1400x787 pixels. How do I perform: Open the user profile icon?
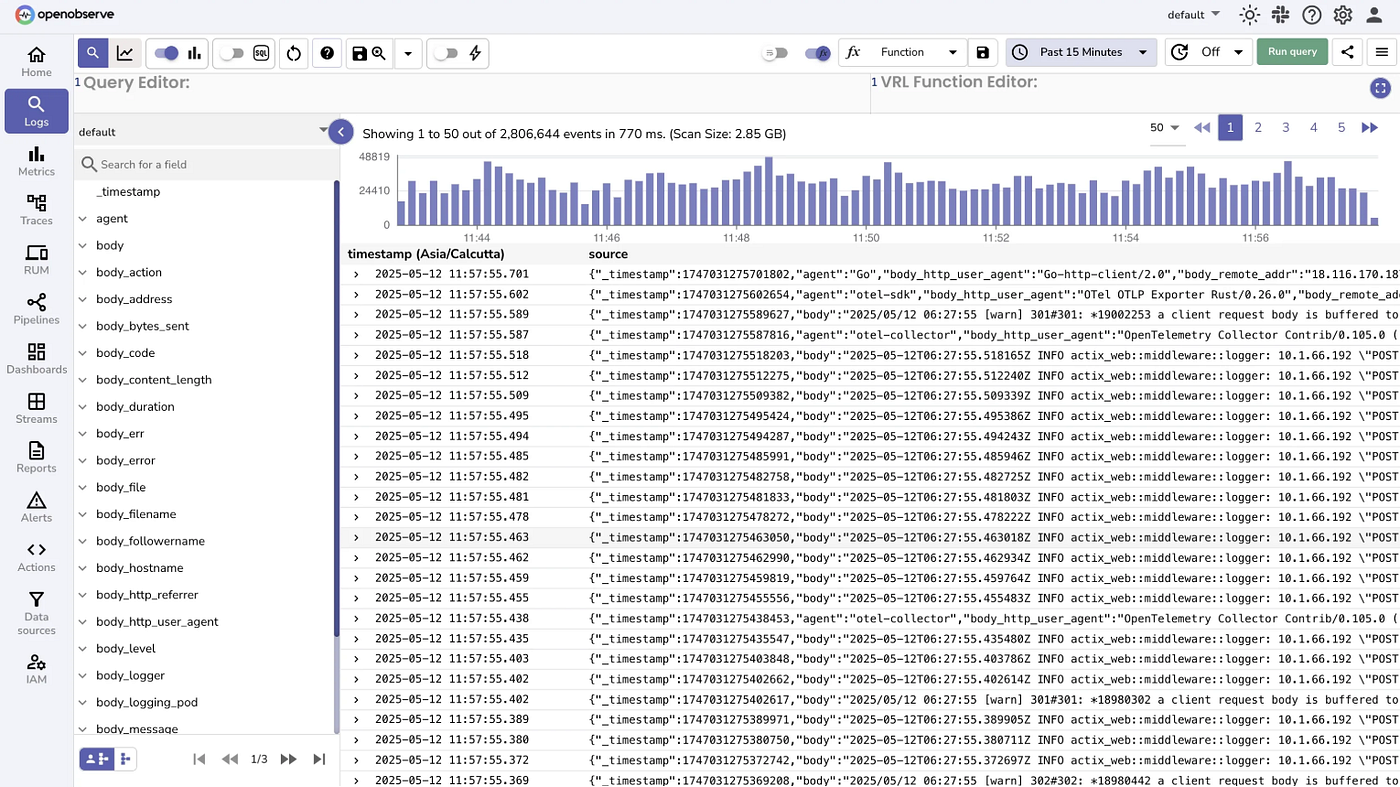(1375, 15)
